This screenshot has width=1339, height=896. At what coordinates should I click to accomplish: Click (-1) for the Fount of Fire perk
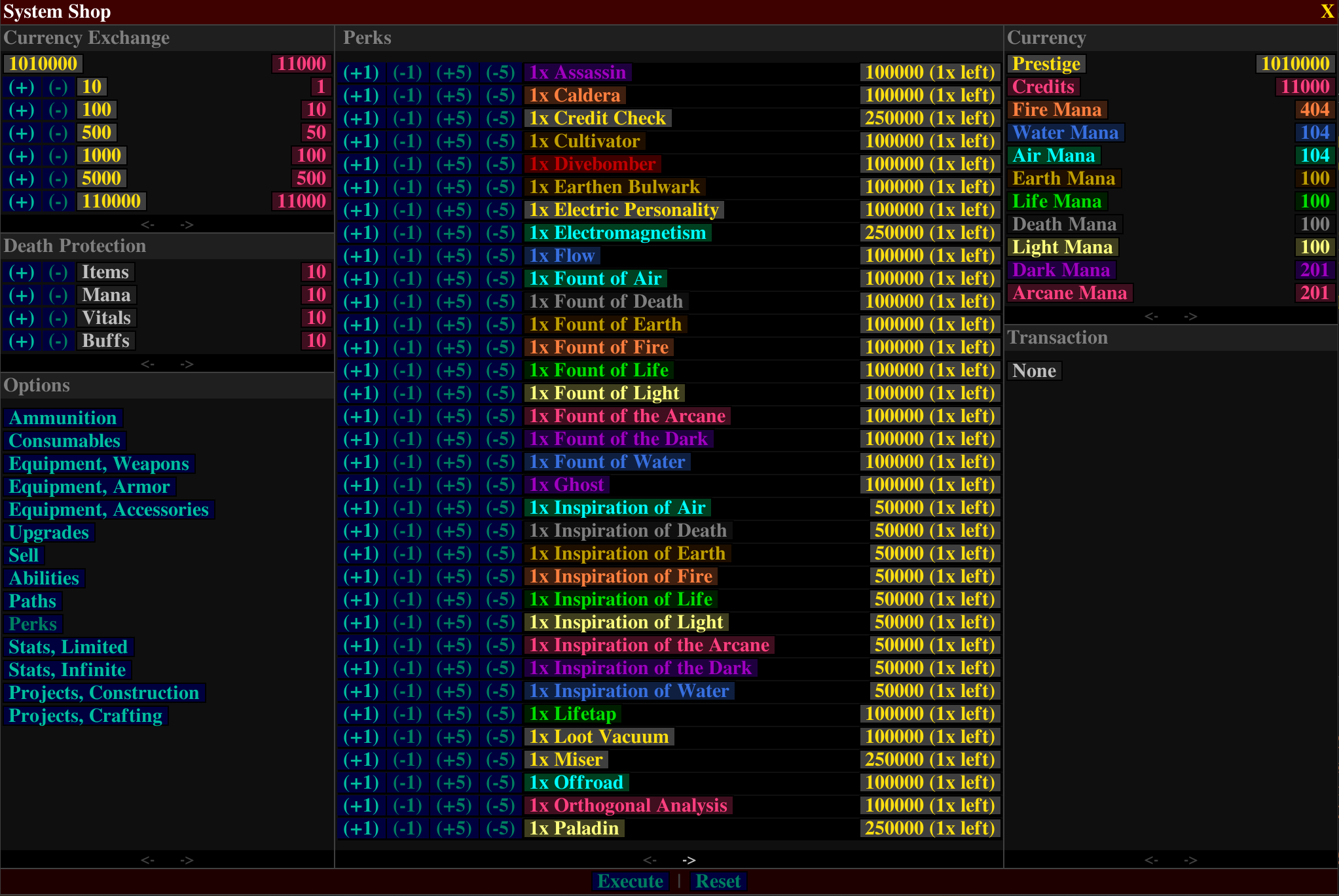407,348
